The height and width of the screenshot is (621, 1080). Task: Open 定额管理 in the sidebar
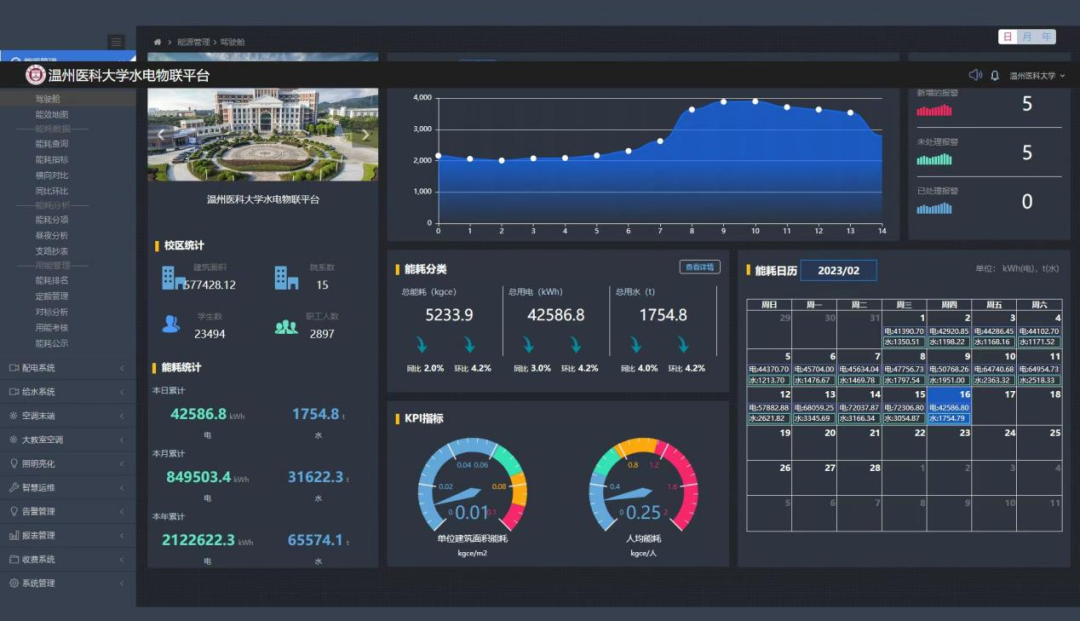click(52, 296)
